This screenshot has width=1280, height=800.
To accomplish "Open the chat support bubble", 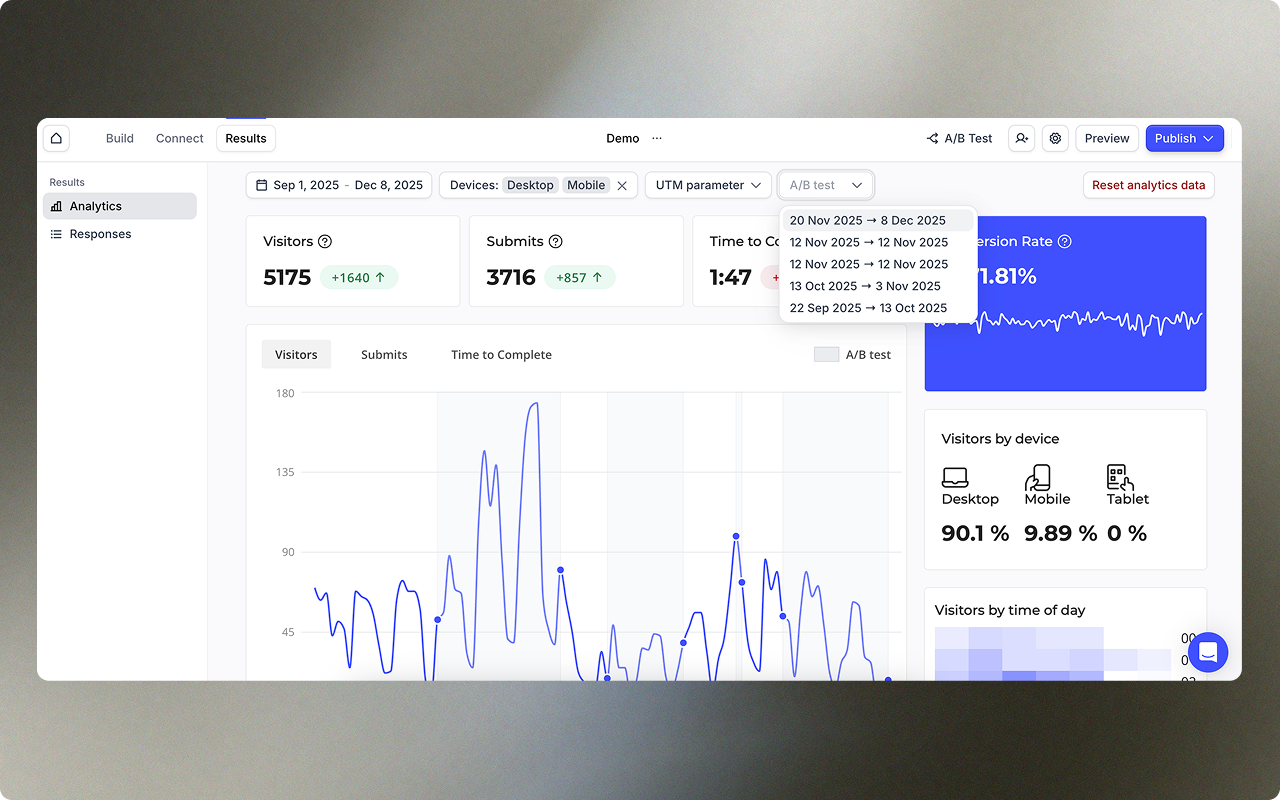I will pyautogui.click(x=1208, y=651).
